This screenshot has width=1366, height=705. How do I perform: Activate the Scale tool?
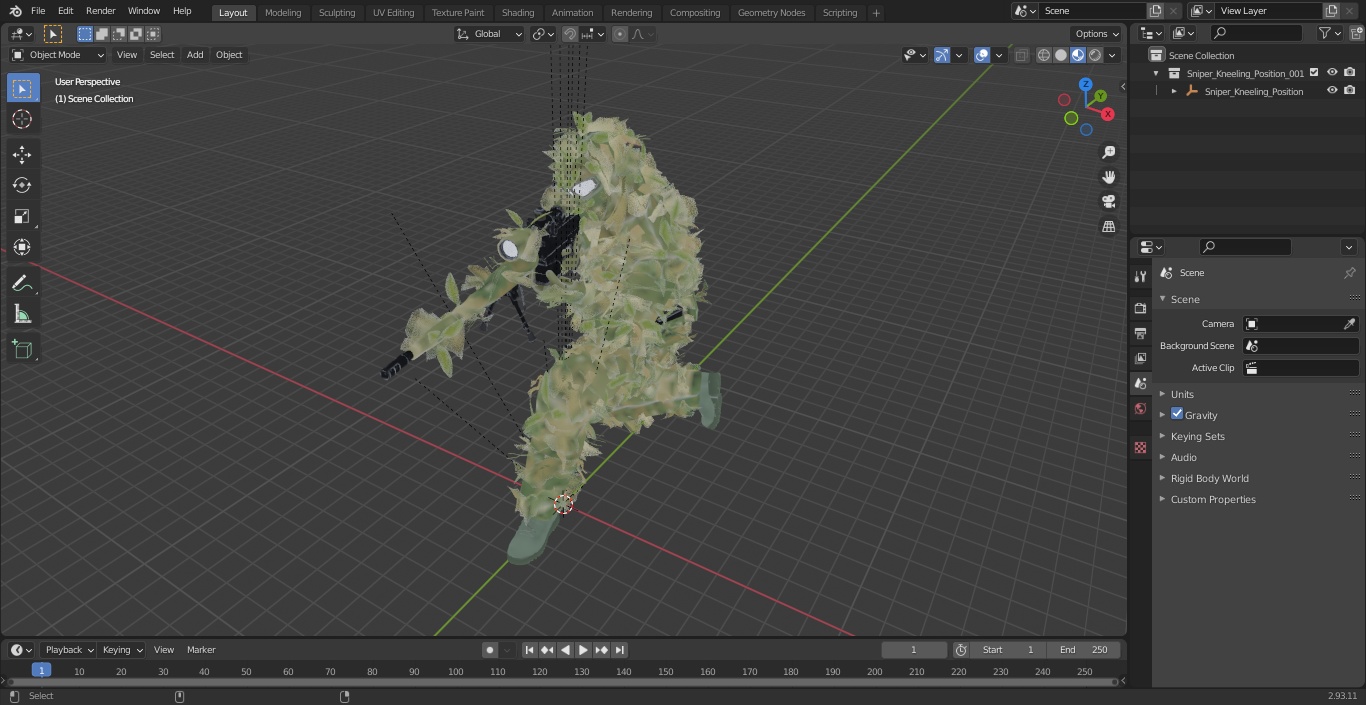pyautogui.click(x=22, y=216)
